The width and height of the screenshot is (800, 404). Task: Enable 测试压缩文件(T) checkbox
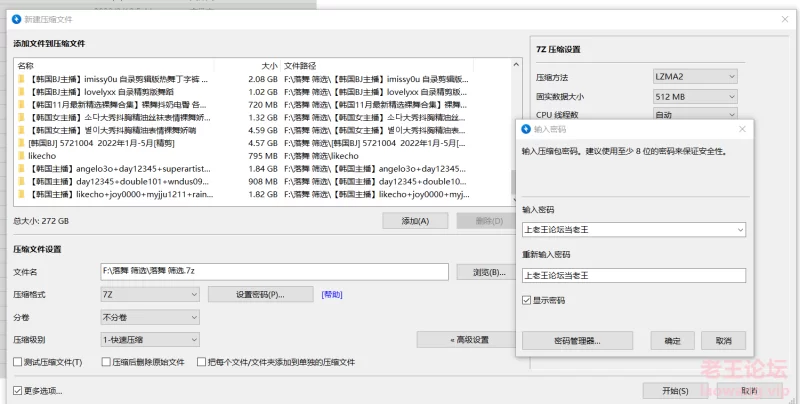click(18, 362)
